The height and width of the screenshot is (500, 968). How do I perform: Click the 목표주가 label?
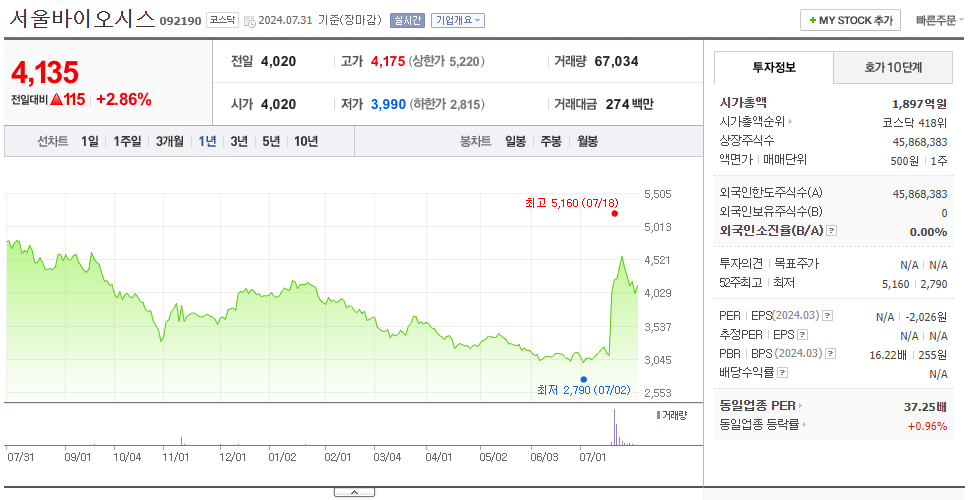click(797, 264)
